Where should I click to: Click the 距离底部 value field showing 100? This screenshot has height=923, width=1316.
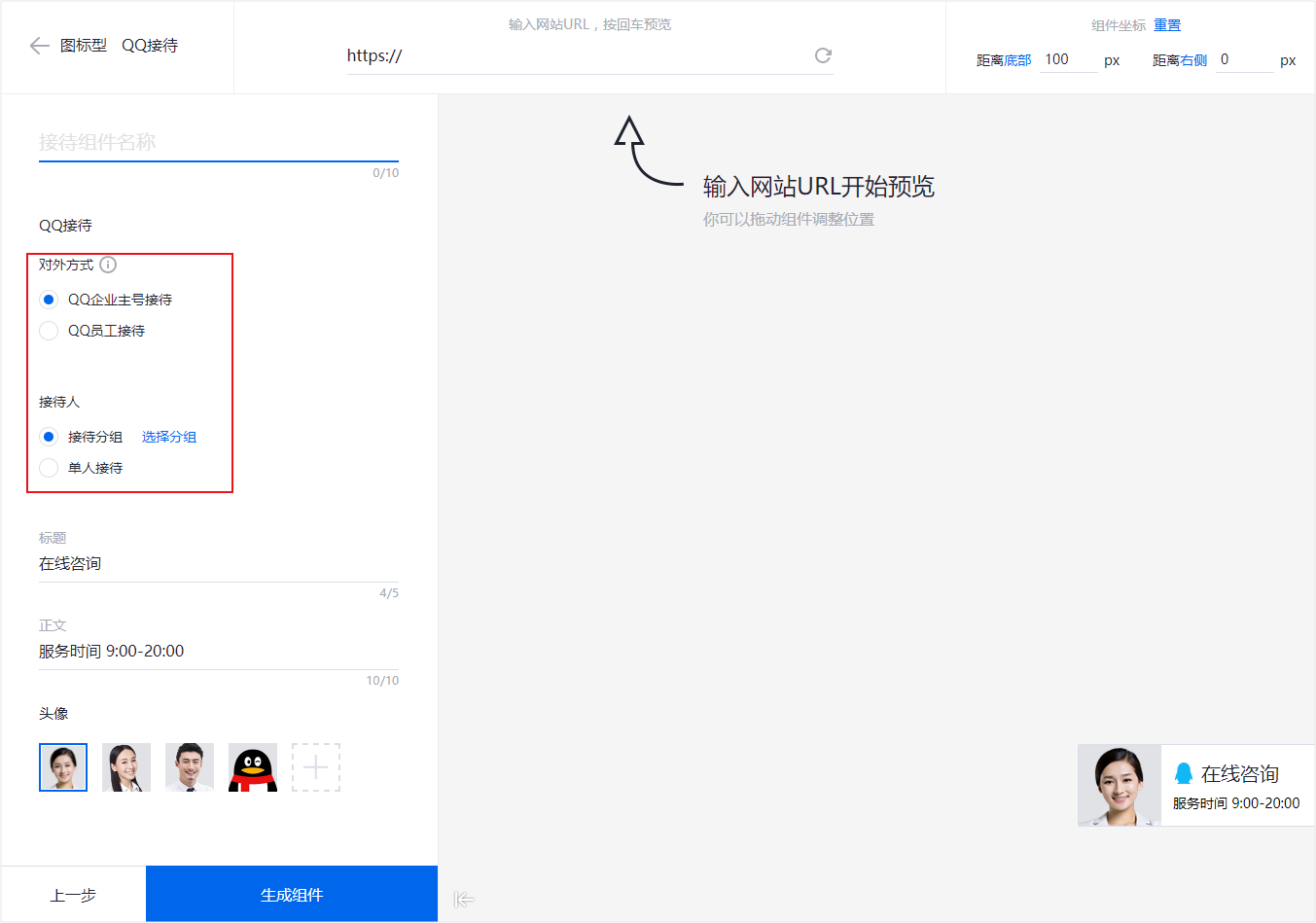tap(1069, 59)
